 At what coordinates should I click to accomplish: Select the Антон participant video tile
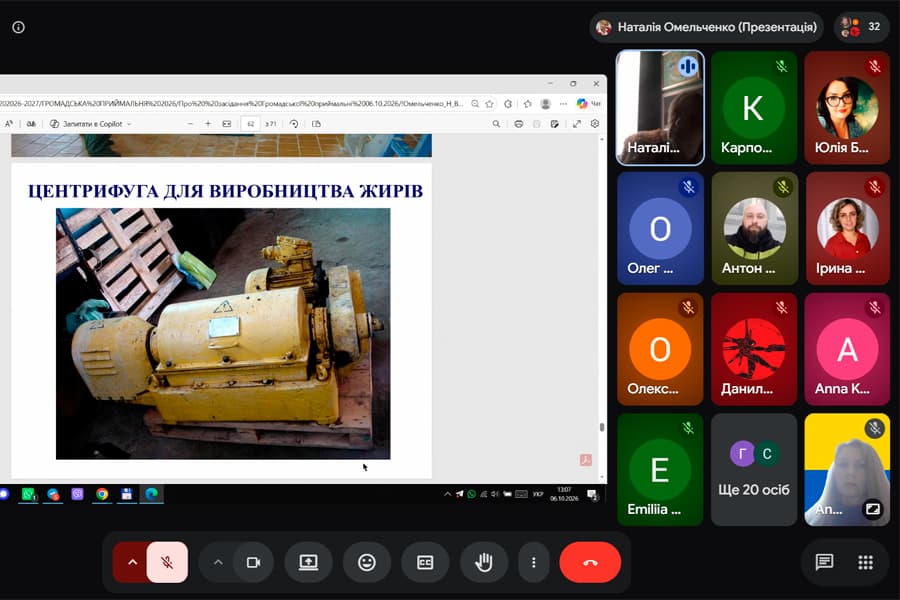754,229
